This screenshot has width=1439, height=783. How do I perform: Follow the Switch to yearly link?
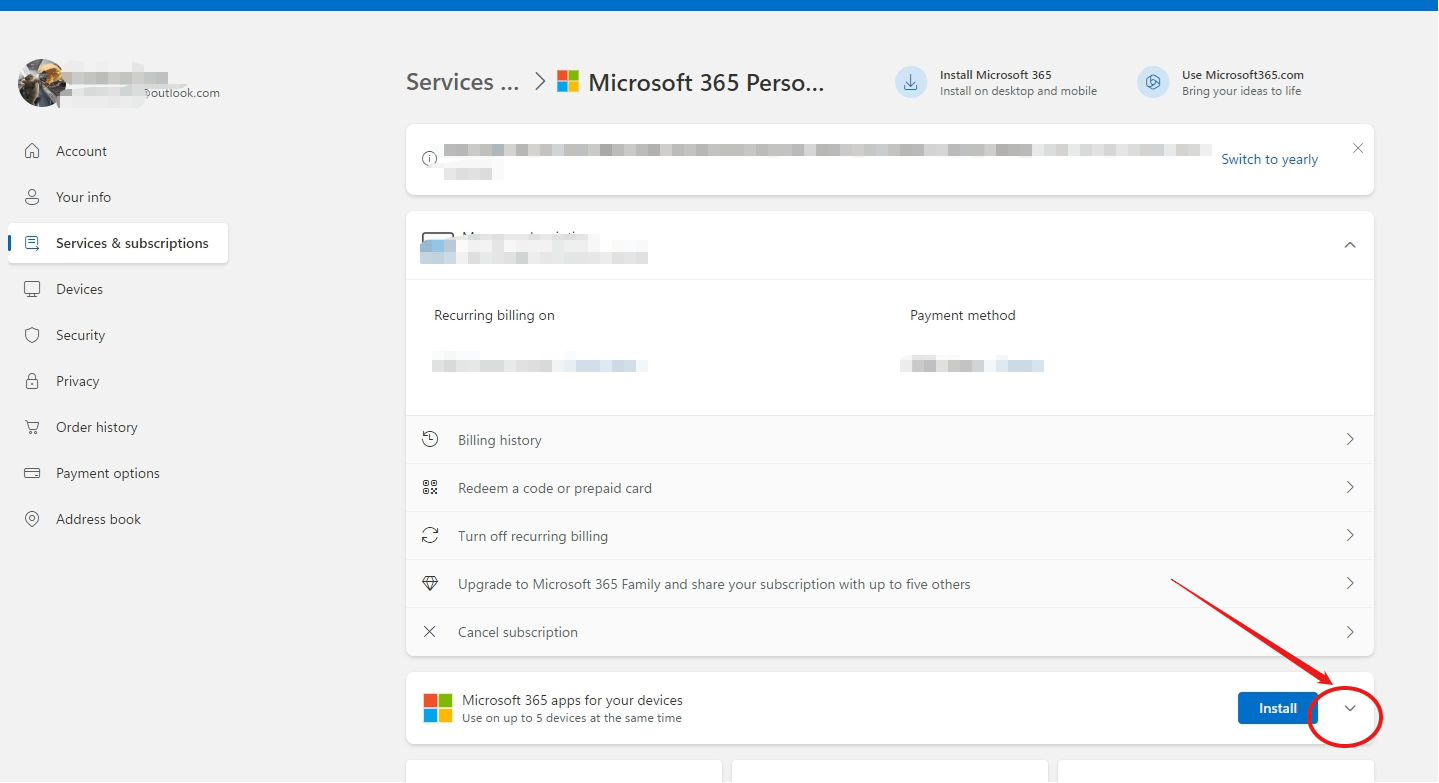click(1270, 159)
